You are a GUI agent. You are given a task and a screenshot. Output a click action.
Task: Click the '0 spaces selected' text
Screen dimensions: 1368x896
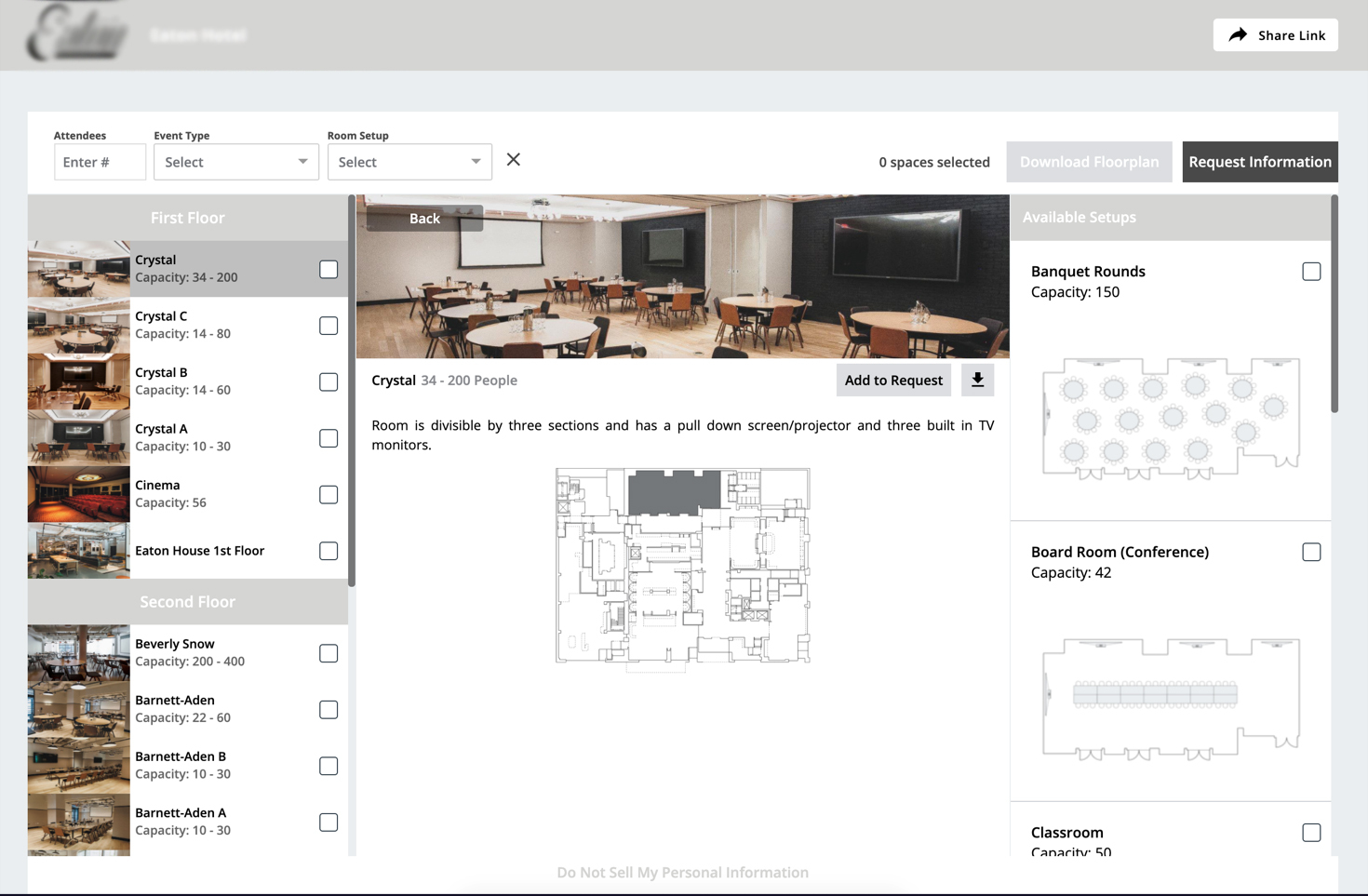point(934,162)
